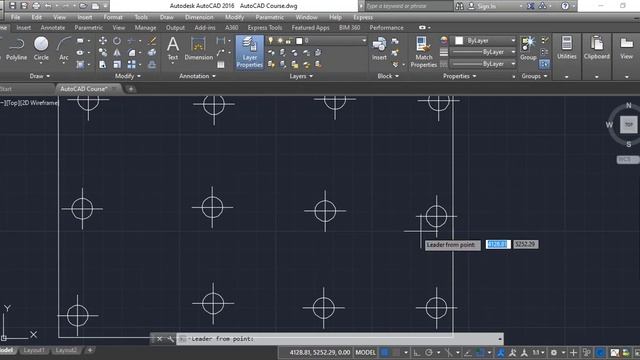Image resolution: width=640 pixels, height=360 pixels.
Task: Click the Array tool icon
Action: tap(131, 64)
